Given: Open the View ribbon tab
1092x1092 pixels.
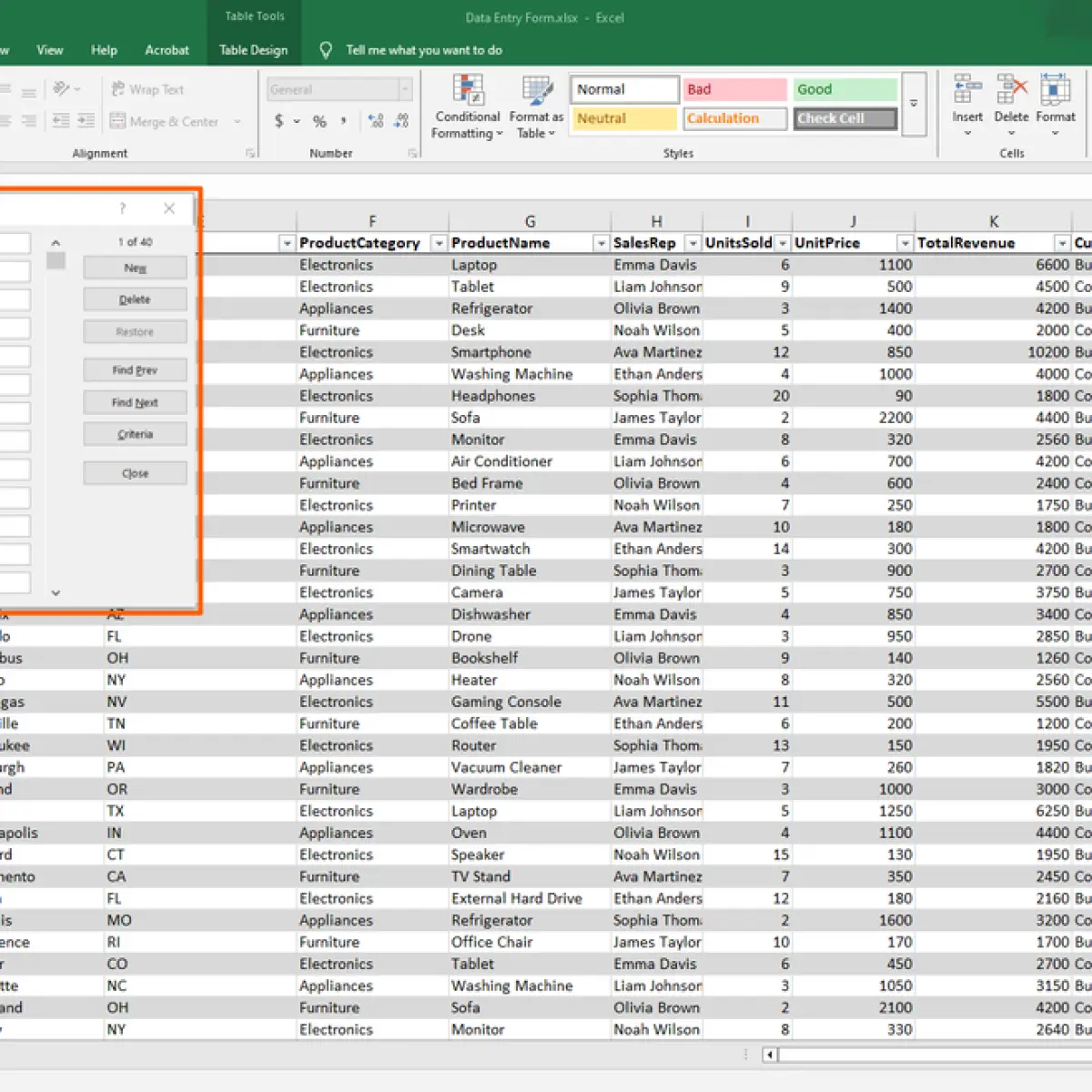Looking at the screenshot, I should (50, 50).
